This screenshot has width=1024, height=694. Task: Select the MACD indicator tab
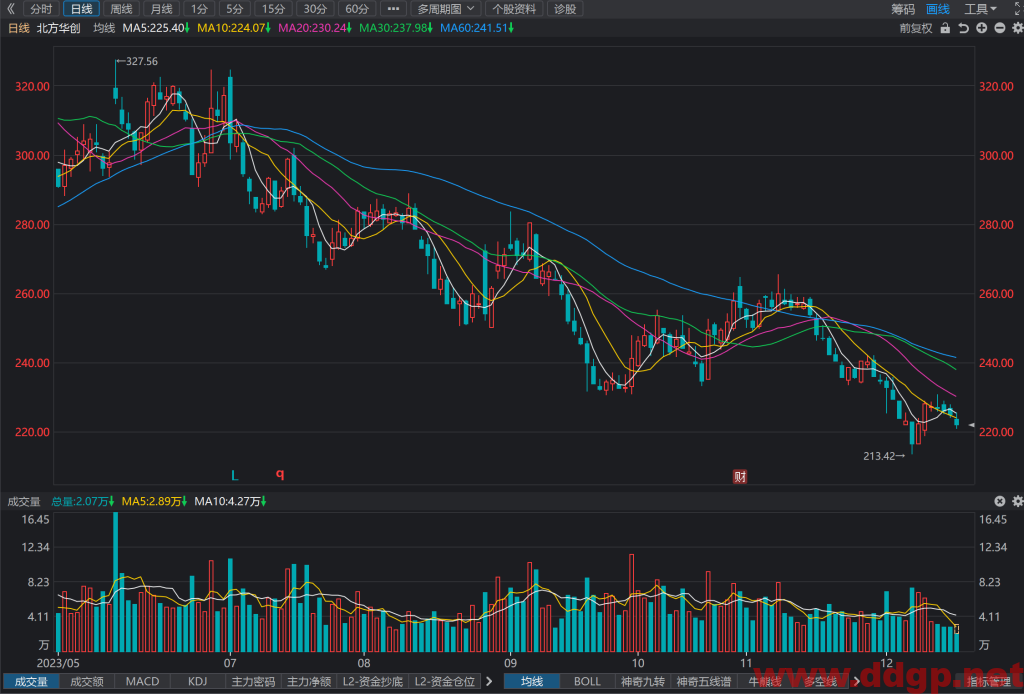[x=142, y=681]
